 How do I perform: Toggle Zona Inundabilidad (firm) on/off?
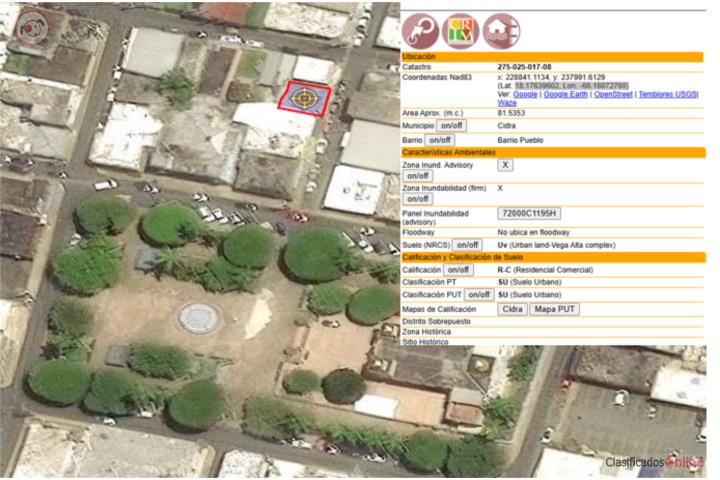[x=417, y=199]
